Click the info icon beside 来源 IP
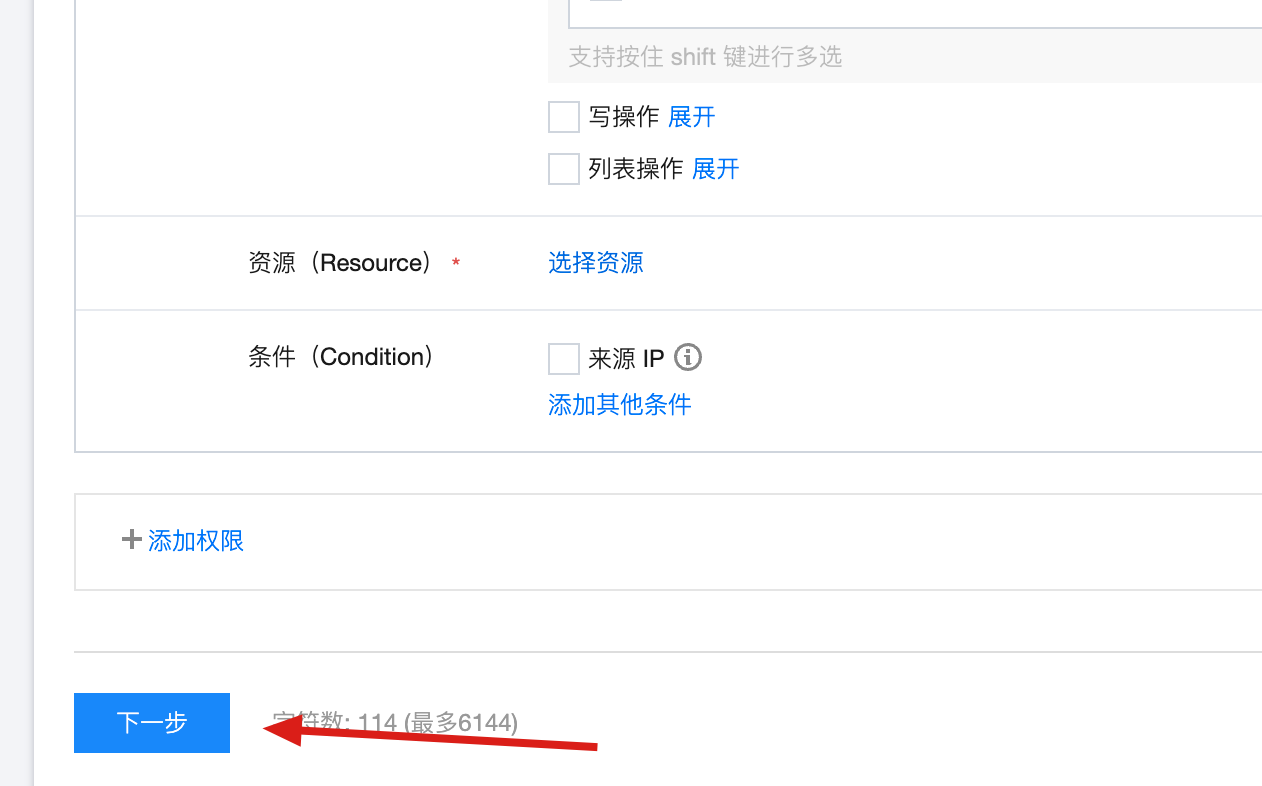This screenshot has height=786, width=1262. click(688, 357)
